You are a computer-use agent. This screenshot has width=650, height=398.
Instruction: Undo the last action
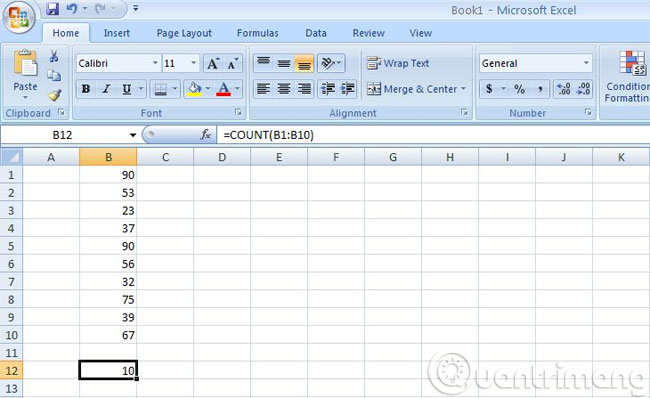[72, 9]
